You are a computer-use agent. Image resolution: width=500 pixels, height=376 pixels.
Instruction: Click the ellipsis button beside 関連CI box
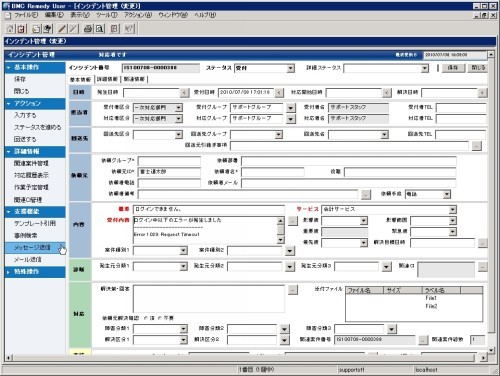click(x=482, y=267)
